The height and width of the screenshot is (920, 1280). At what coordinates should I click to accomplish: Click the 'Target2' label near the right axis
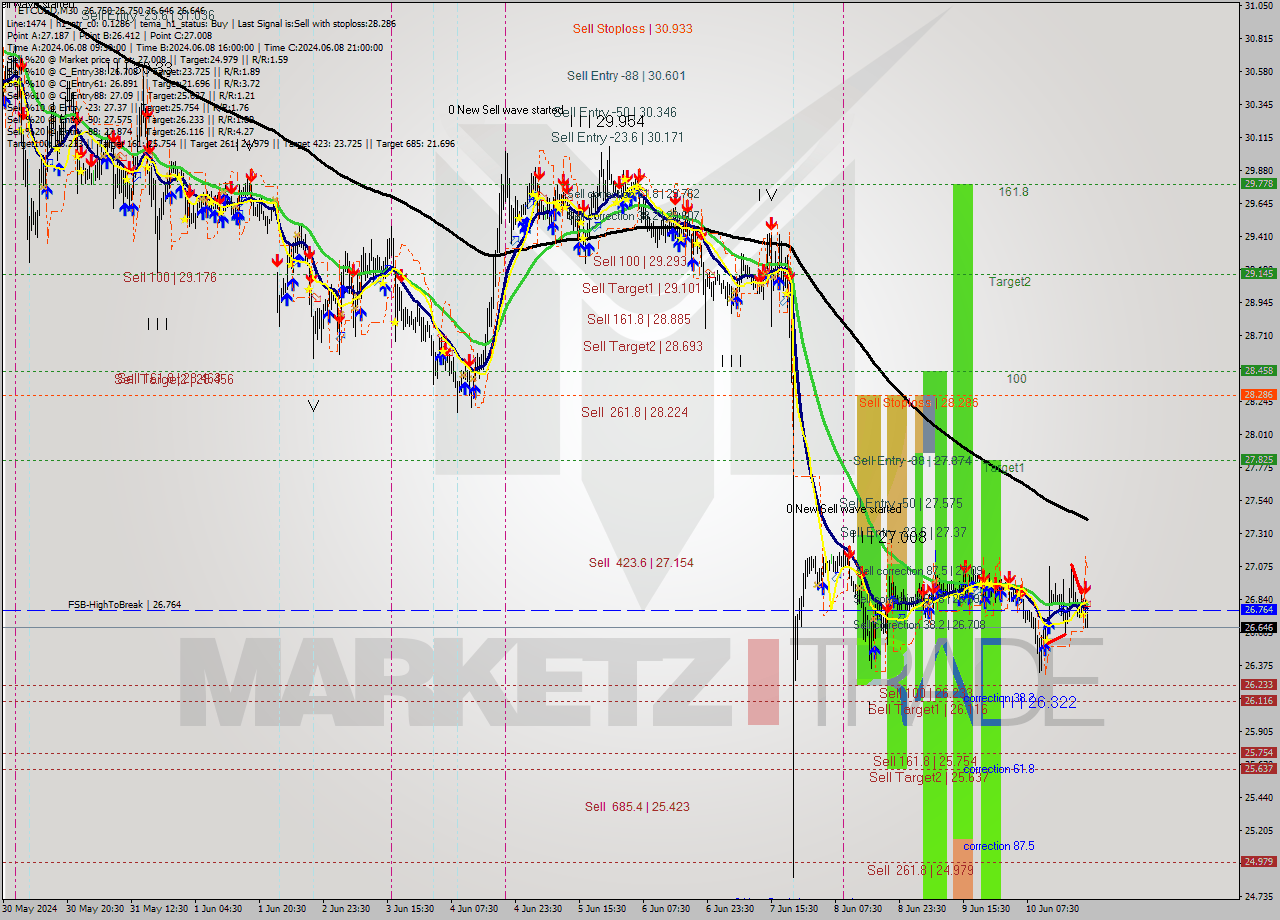point(1010,282)
